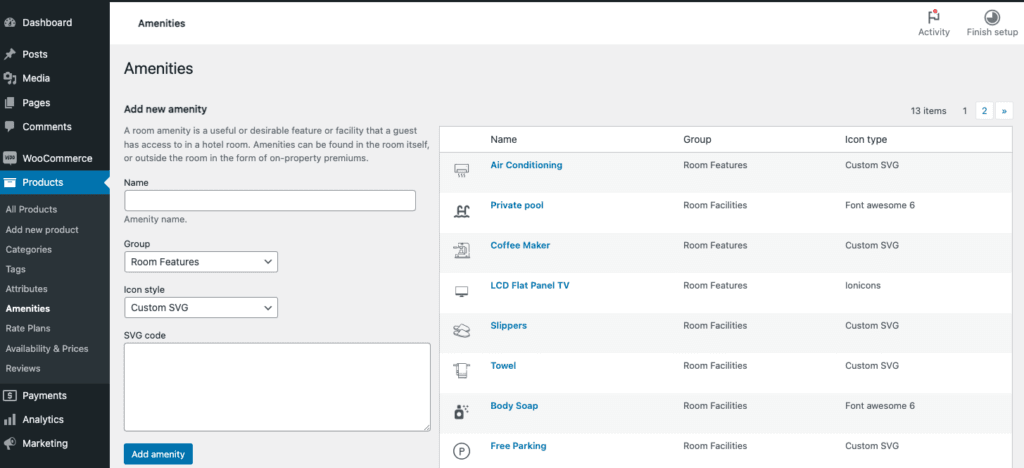This screenshot has width=1024, height=468.
Task: Click the Body Soap amenity icon
Action: tap(461, 410)
